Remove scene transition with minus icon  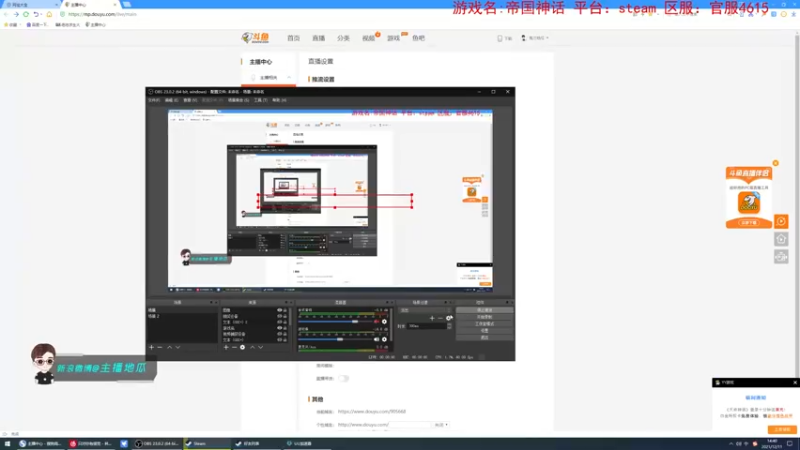[x=440, y=318]
